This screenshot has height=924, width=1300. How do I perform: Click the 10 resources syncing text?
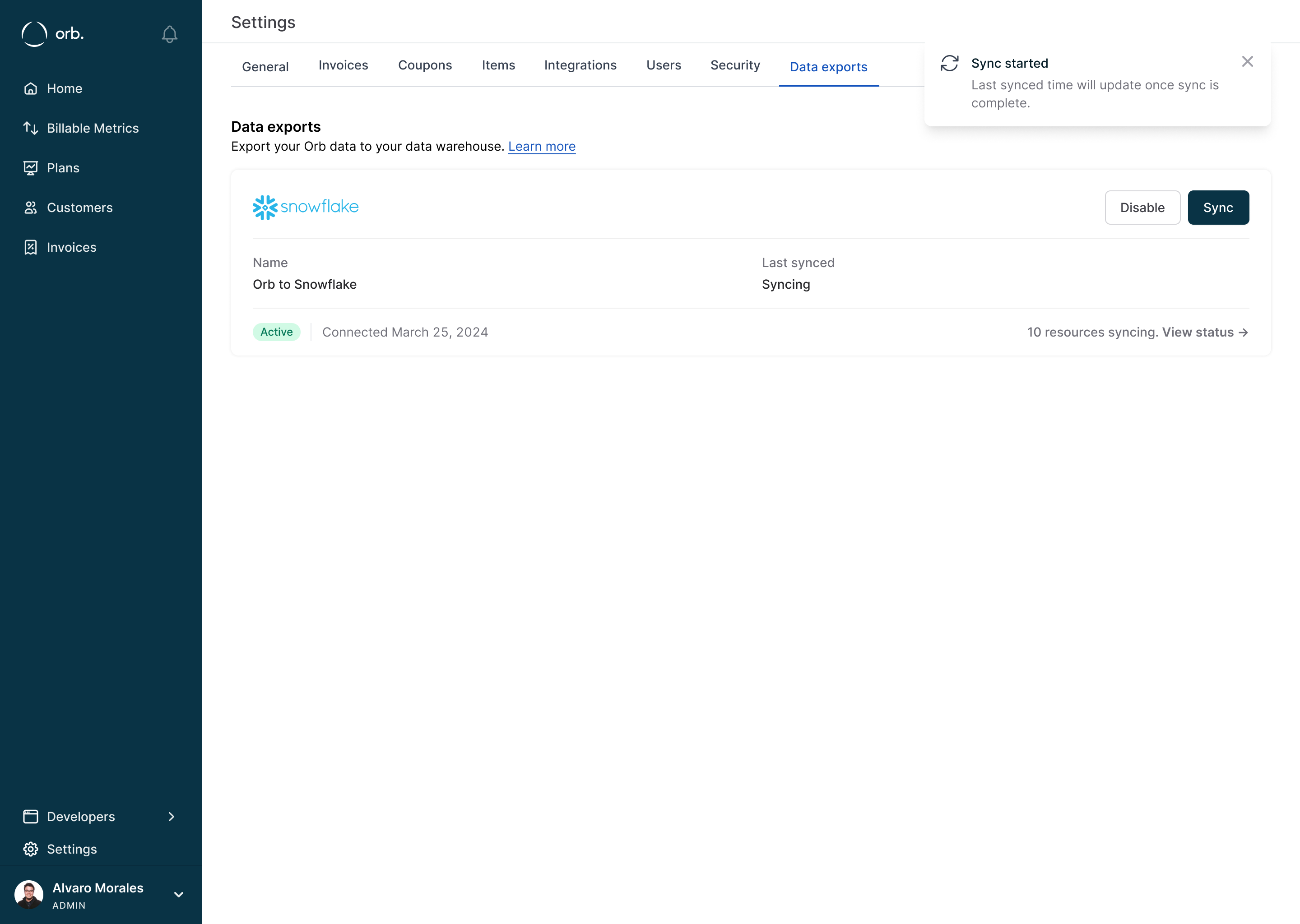[x=1093, y=332]
